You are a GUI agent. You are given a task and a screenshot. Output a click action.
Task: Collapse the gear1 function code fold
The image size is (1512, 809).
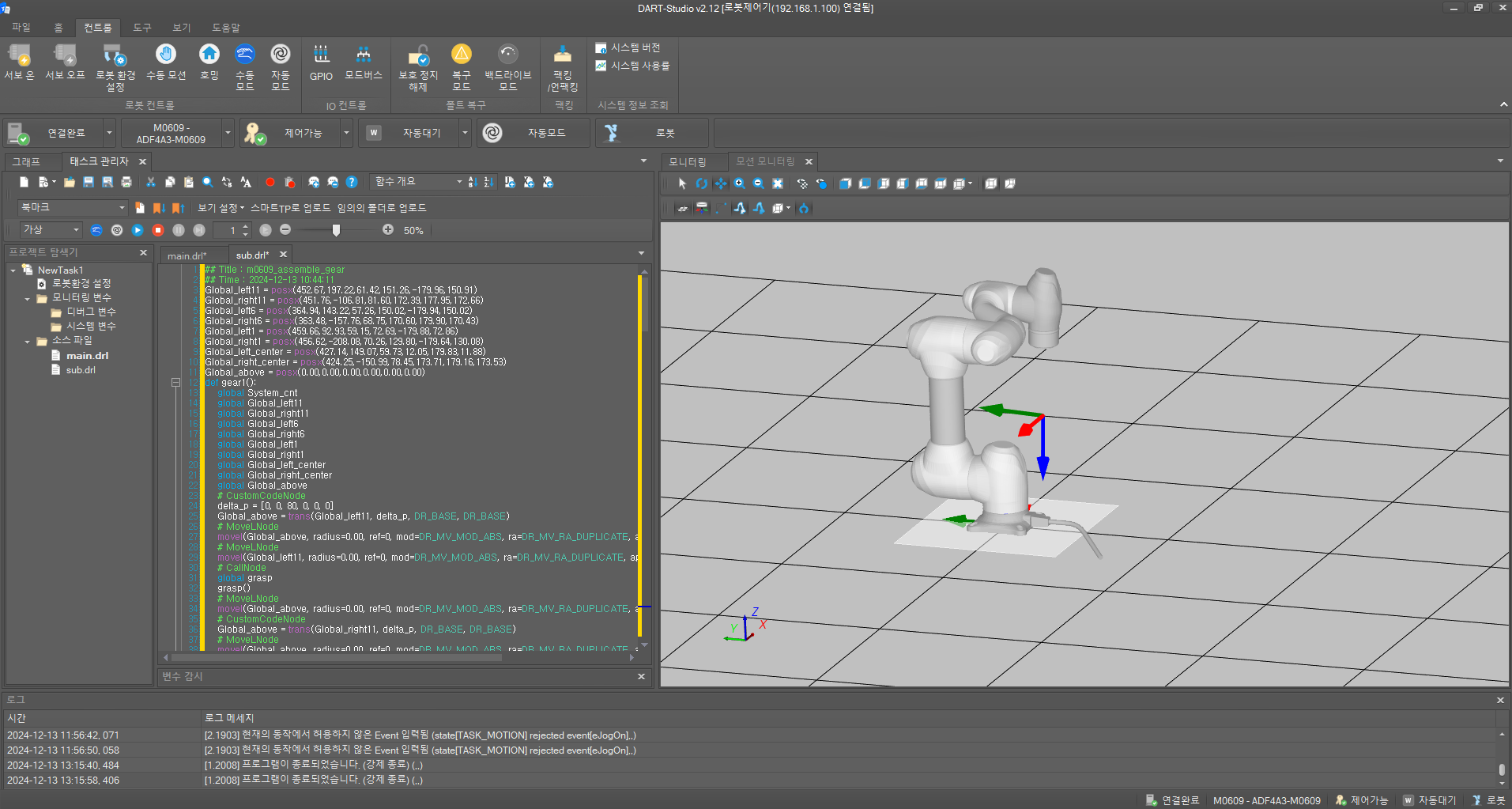pos(175,383)
